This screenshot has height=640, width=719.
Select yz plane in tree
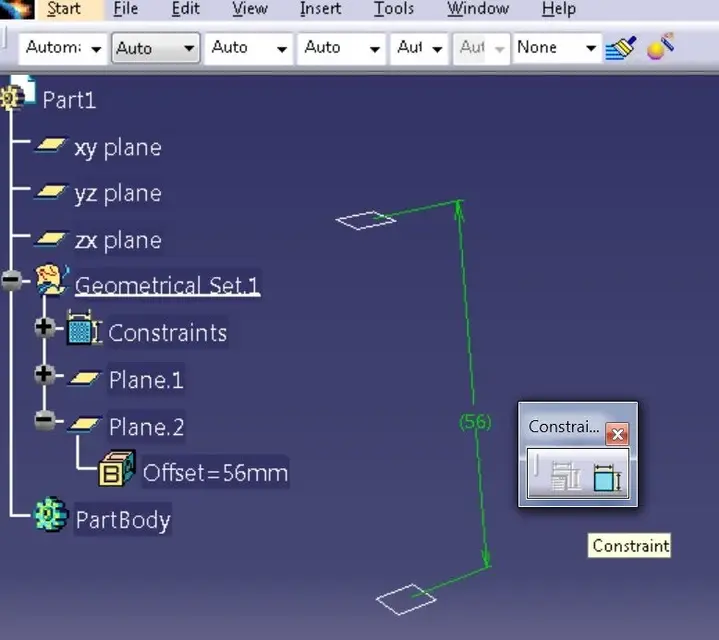(x=118, y=194)
